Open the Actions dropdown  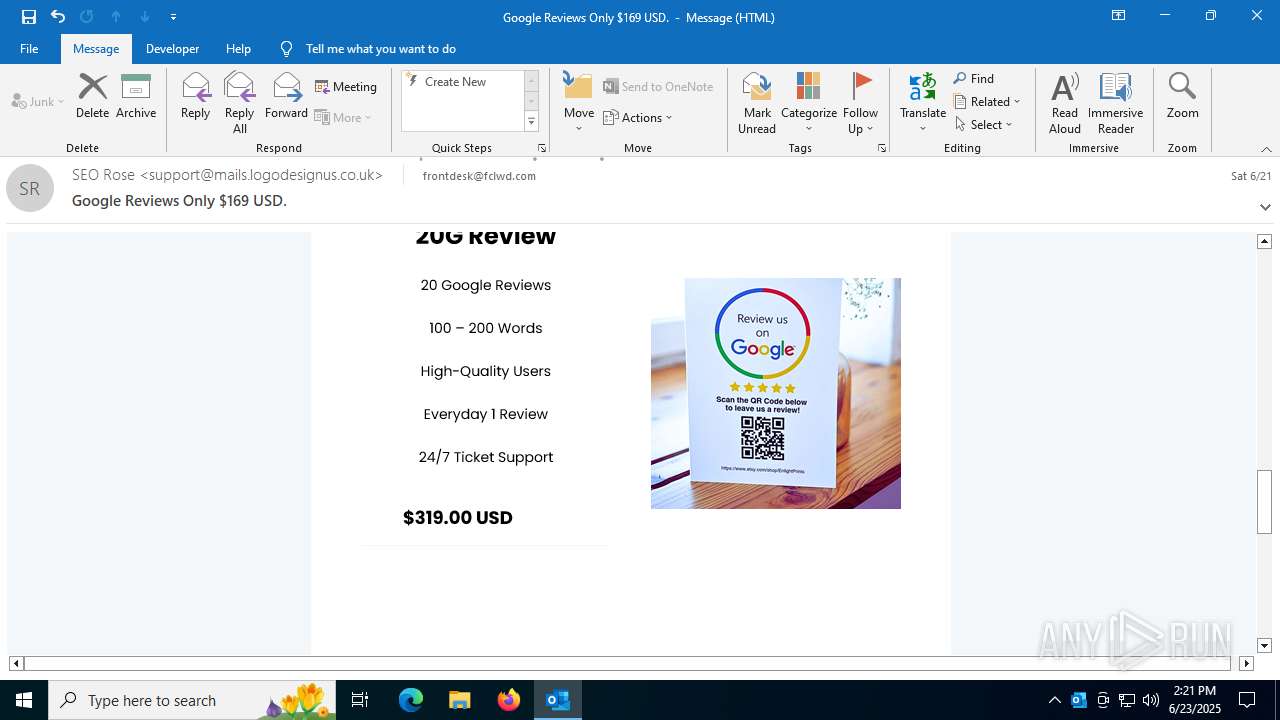638,117
